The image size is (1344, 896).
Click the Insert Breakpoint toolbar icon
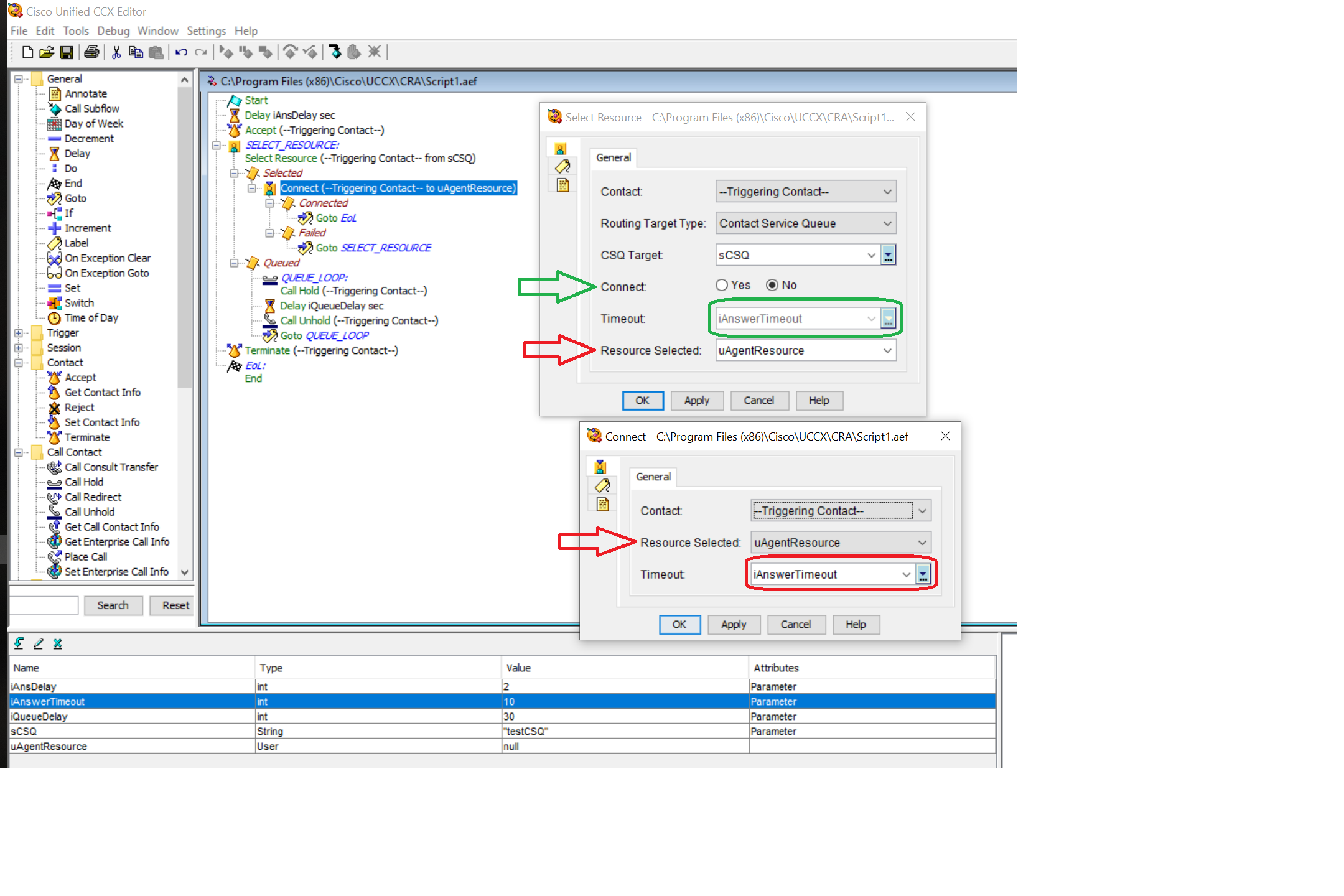point(335,52)
